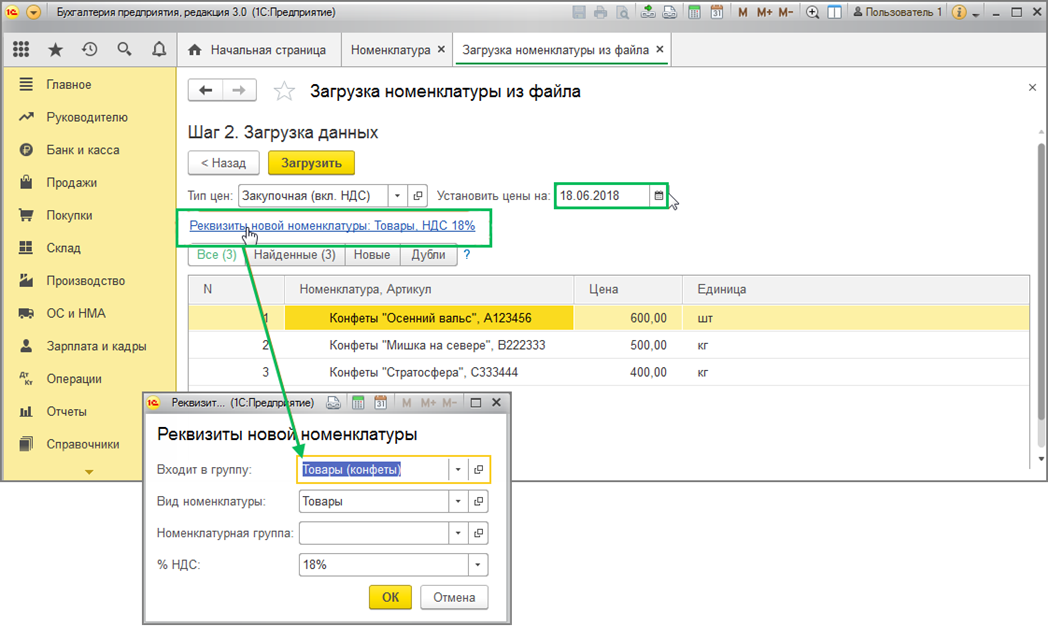Open the calculator icon in main title bar
Viewport: 1048px width, 626px height.
(x=695, y=12)
